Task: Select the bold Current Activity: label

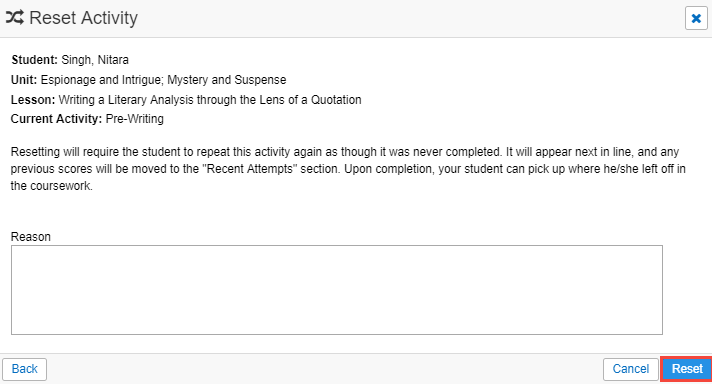Action: [x=56, y=119]
